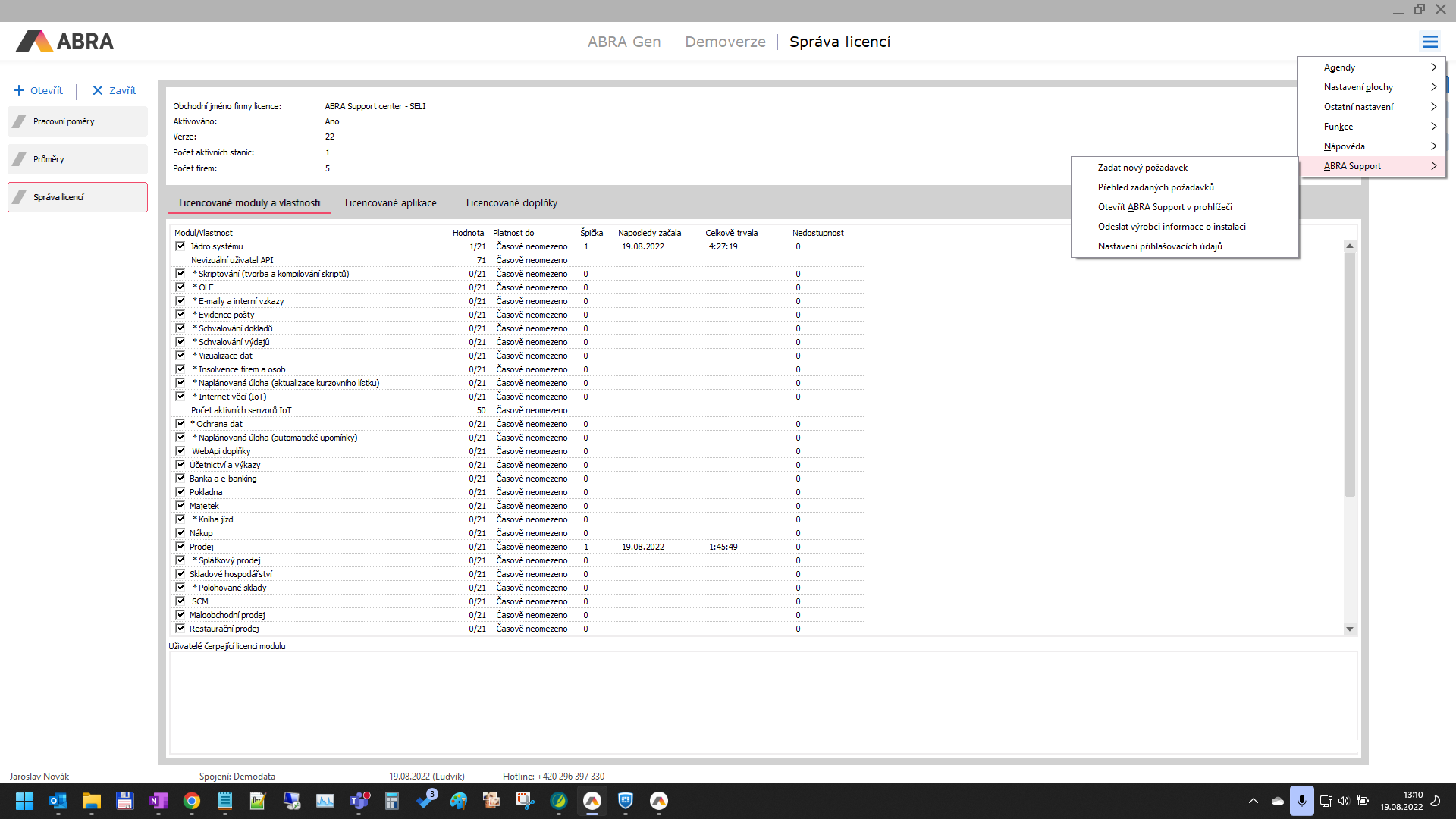The width and height of the screenshot is (1456, 819).
Task: Launch Google Chrome from taskbar
Action: pyautogui.click(x=191, y=801)
